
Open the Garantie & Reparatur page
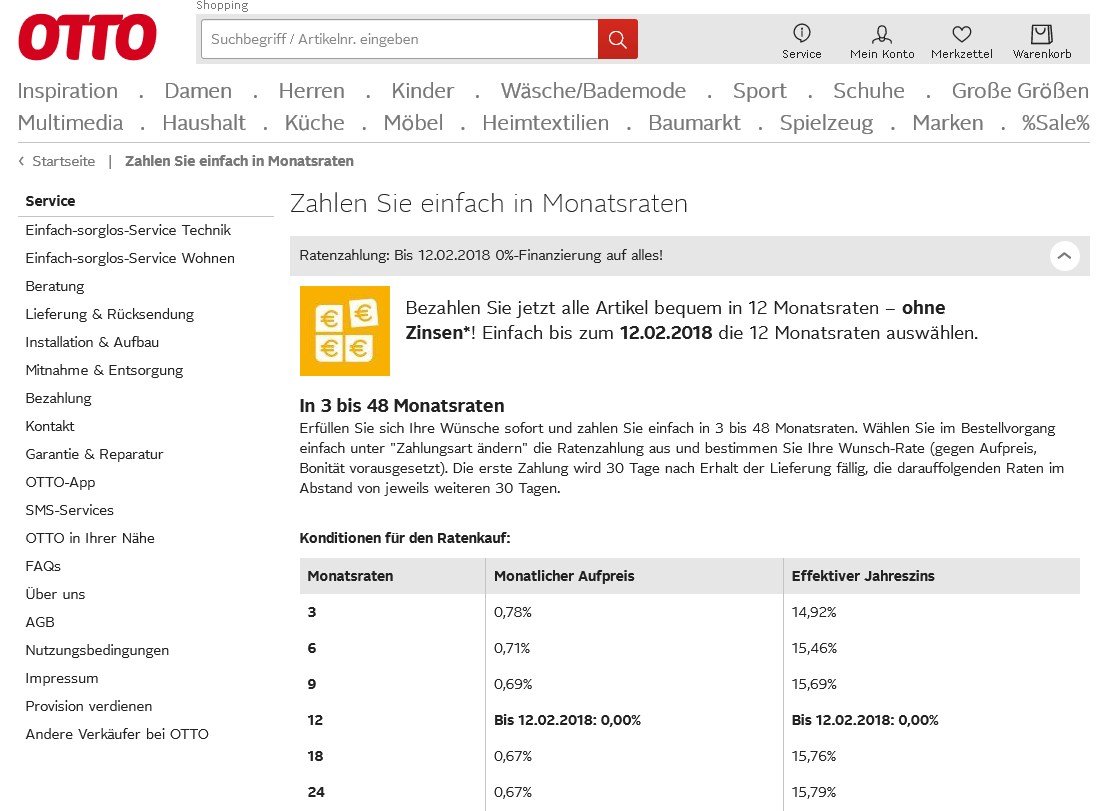[94, 454]
